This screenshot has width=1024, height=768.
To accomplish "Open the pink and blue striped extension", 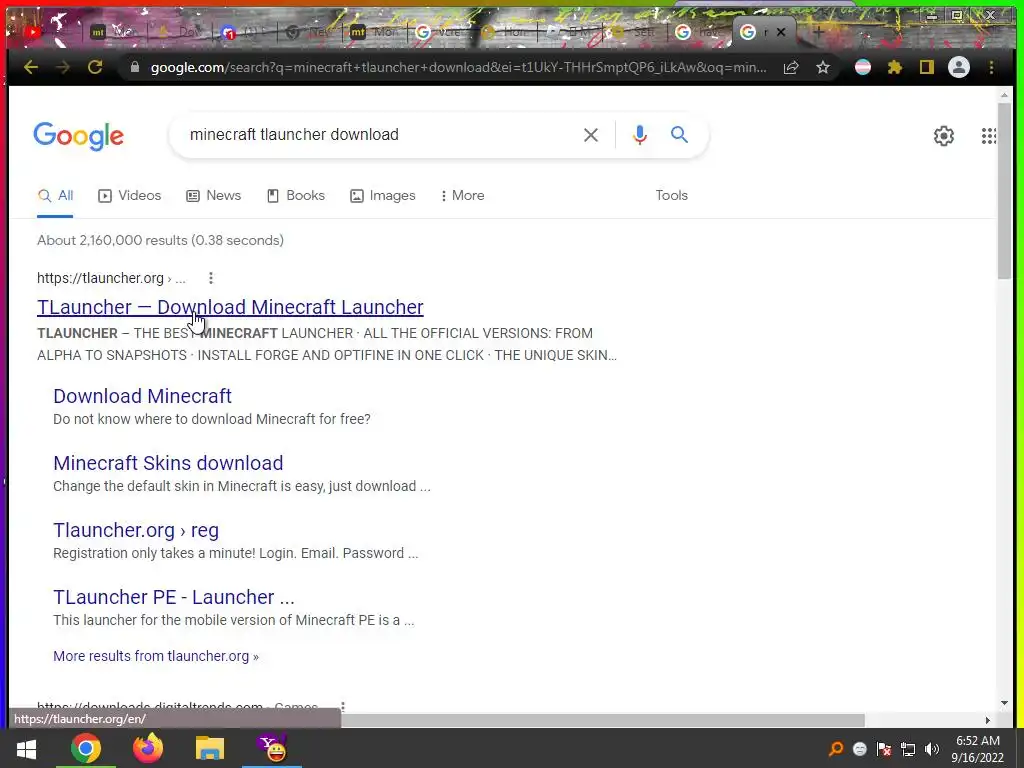I will (863, 67).
